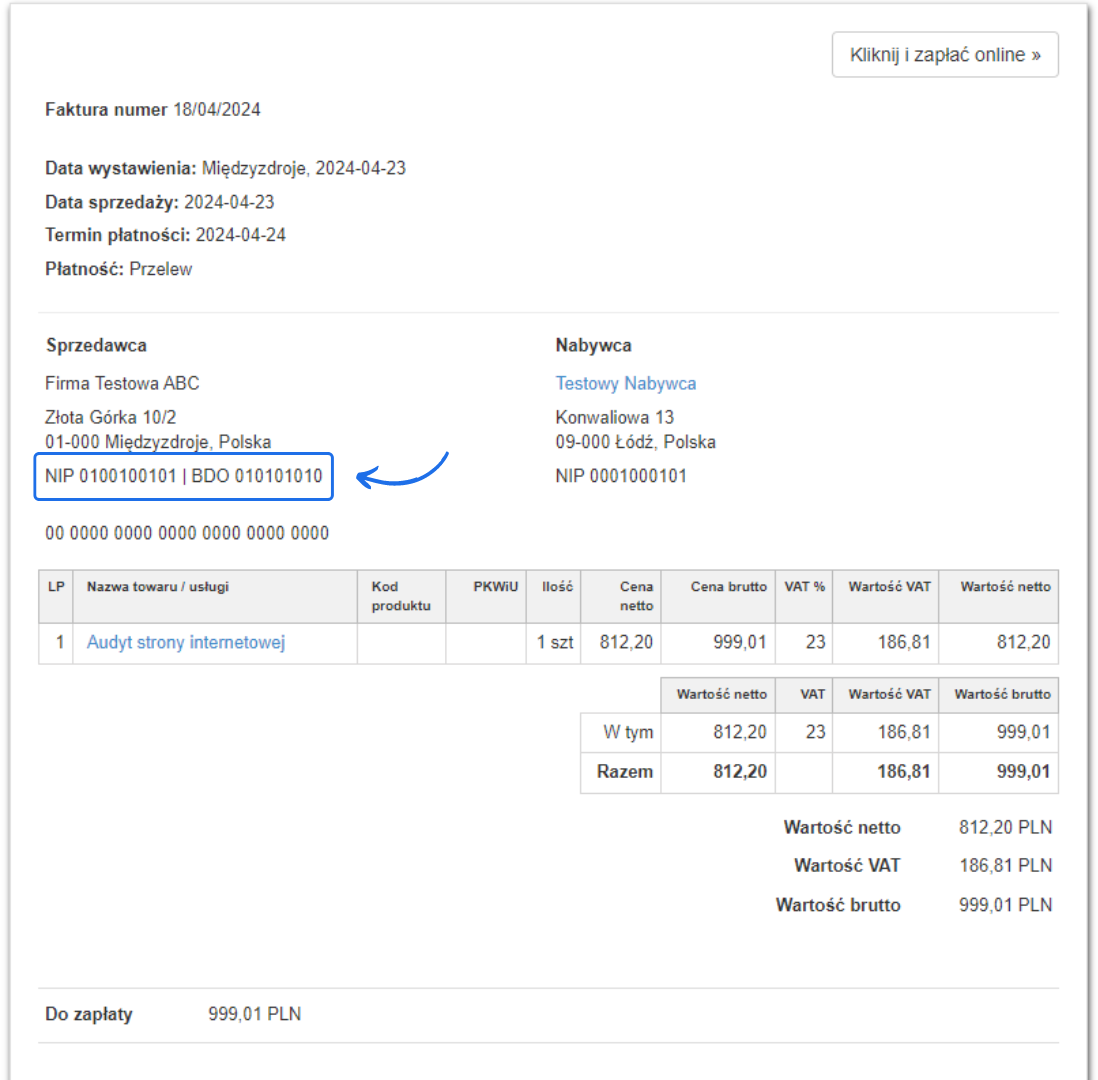1098x1080 pixels.
Task: Click the Sprzedawca section header
Action: click(x=95, y=345)
